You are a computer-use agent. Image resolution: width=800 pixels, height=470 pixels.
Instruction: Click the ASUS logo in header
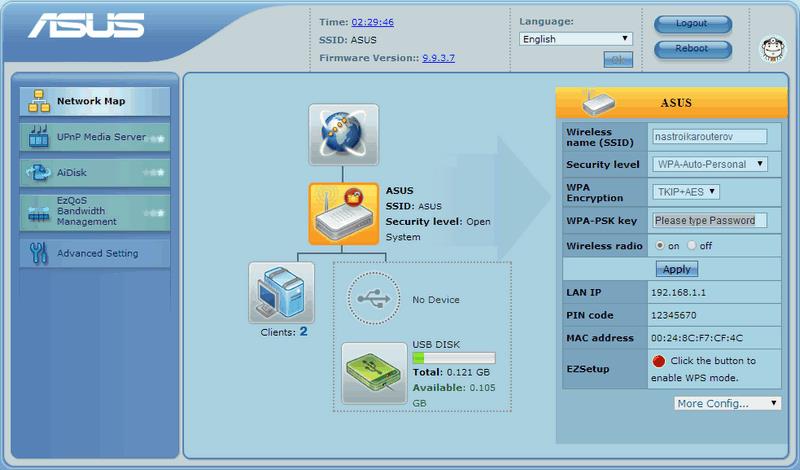coord(86,25)
